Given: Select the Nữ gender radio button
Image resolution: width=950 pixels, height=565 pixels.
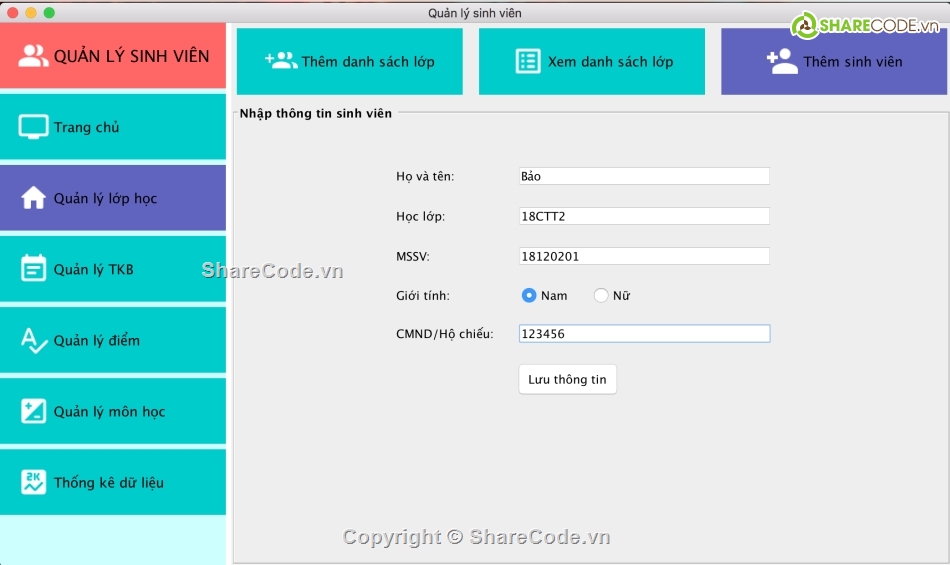Looking at the screenshot, I should tap(601, 295).
